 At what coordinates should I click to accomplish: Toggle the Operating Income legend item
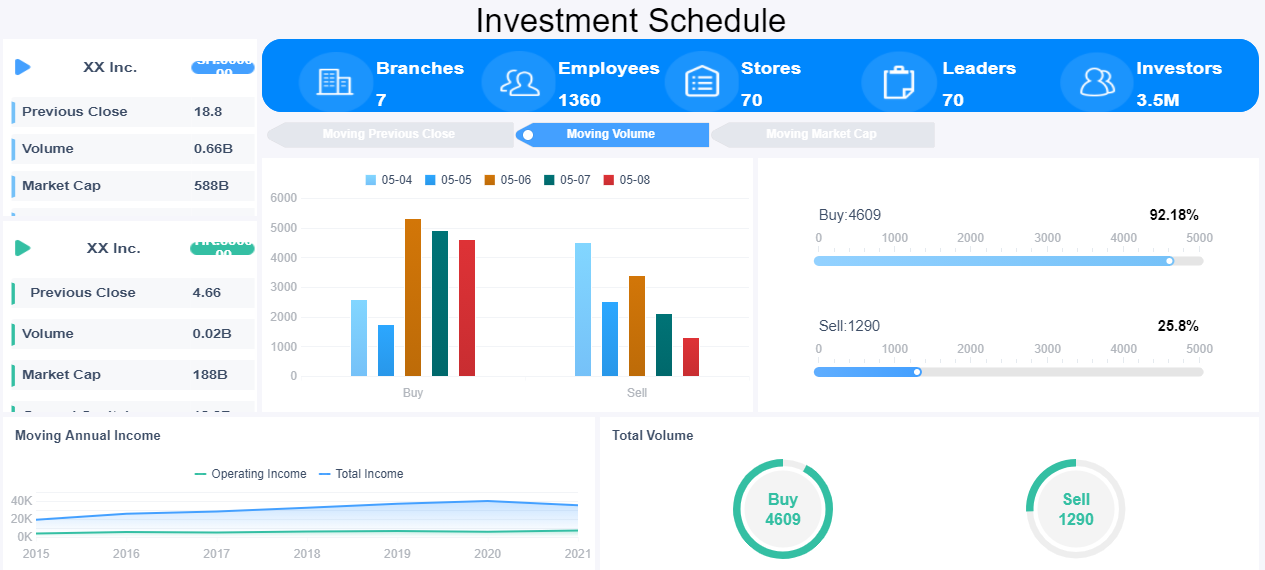[x=250, y=474]
